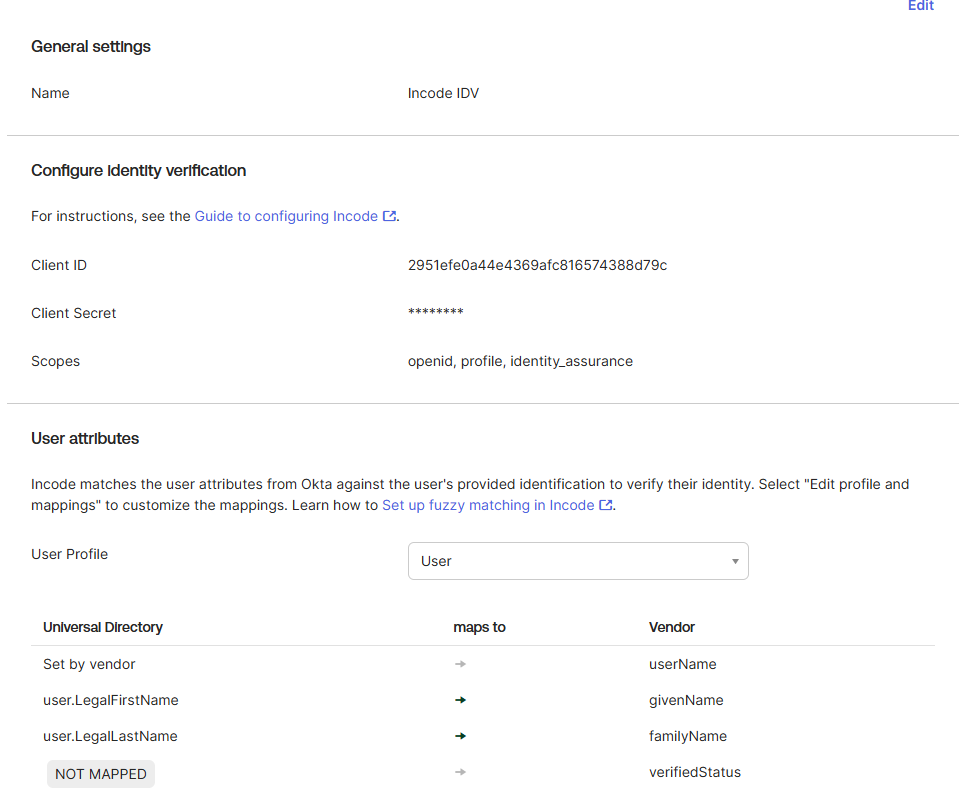
Task: Click the verifiedStatus vendor attribute
Action: pyautogui.click(x=695, y=772)
